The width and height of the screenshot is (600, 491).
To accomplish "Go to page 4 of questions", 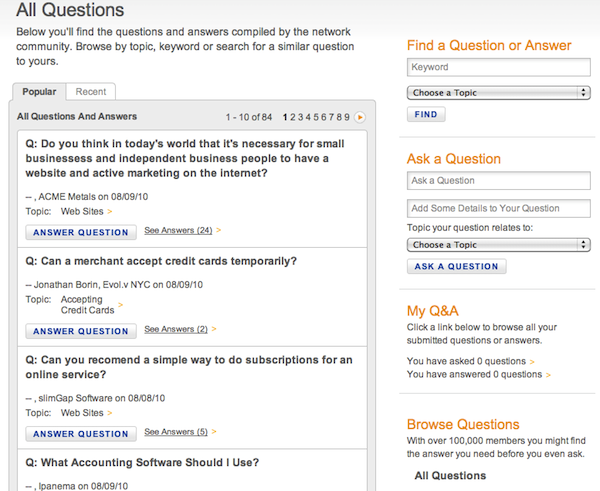I will pyautogui.click(x=308, y=117).
